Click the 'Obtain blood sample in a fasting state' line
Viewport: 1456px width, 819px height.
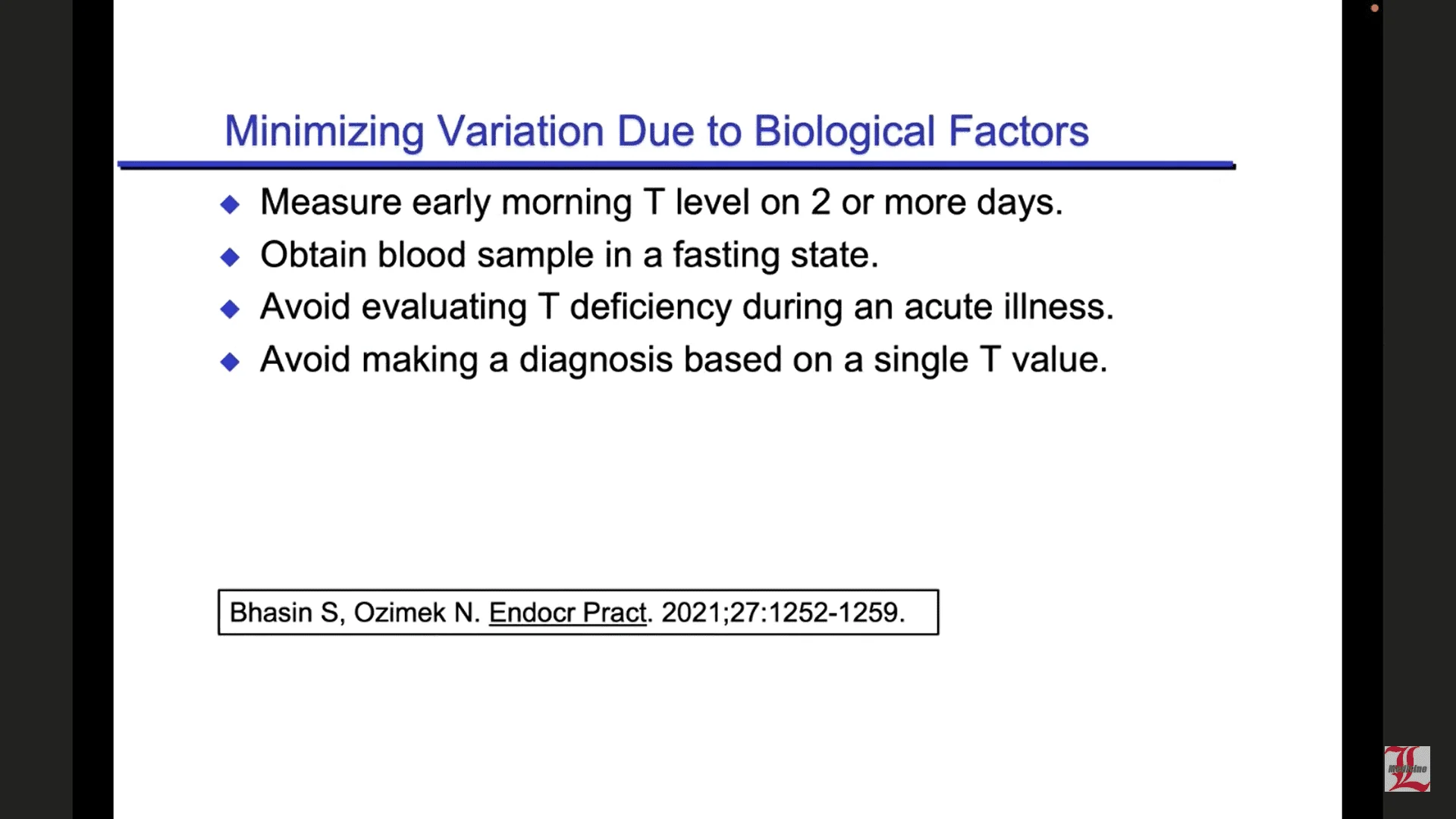(569, 255)
